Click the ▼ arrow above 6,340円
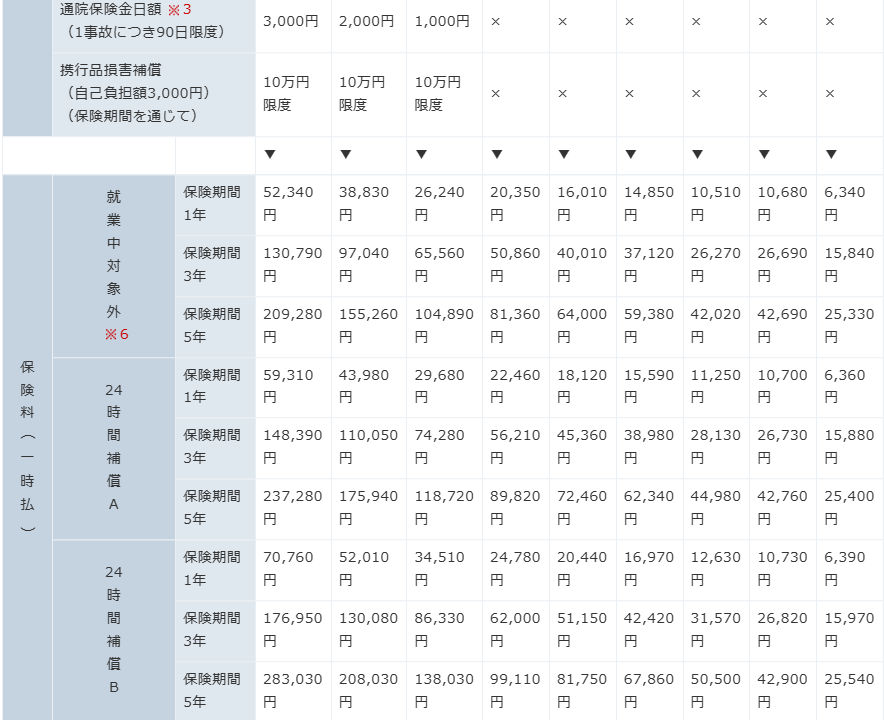This screenshot has height=720, width=884. [x=831, y=154]
